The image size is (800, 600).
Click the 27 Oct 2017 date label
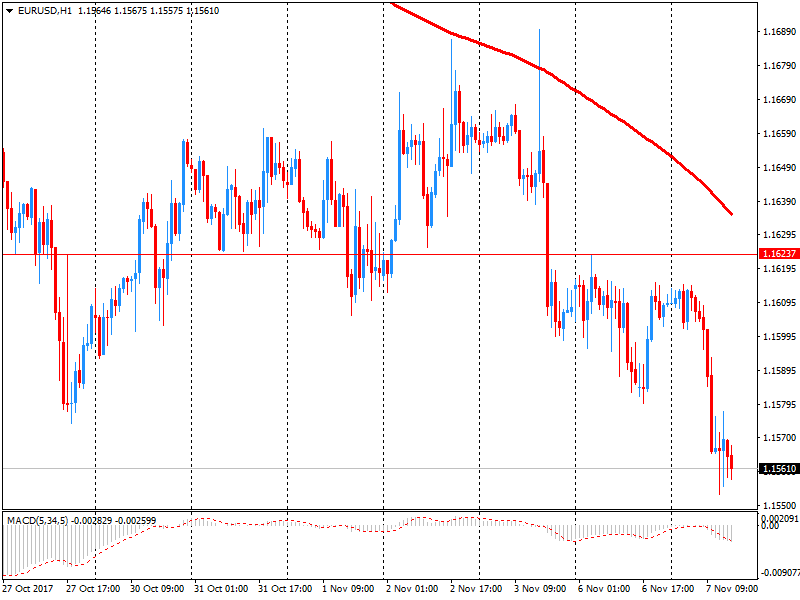tap(28, 588)
